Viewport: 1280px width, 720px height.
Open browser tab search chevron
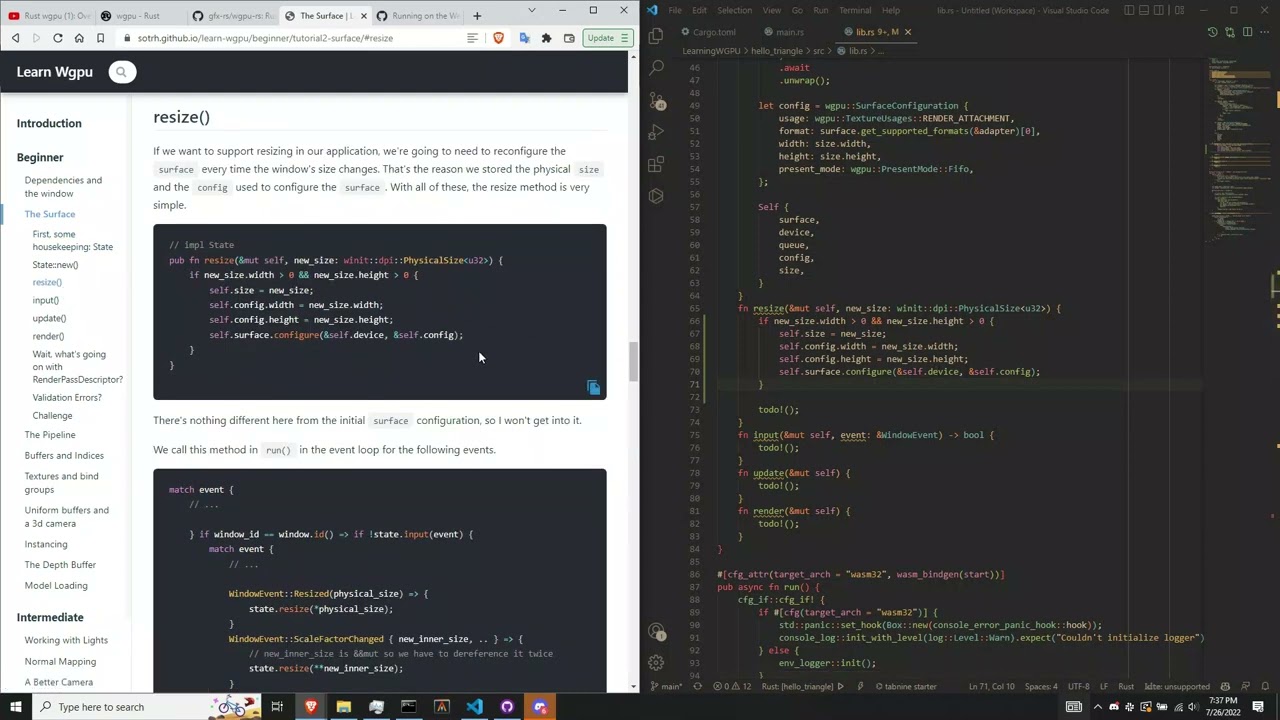[531, 10]
